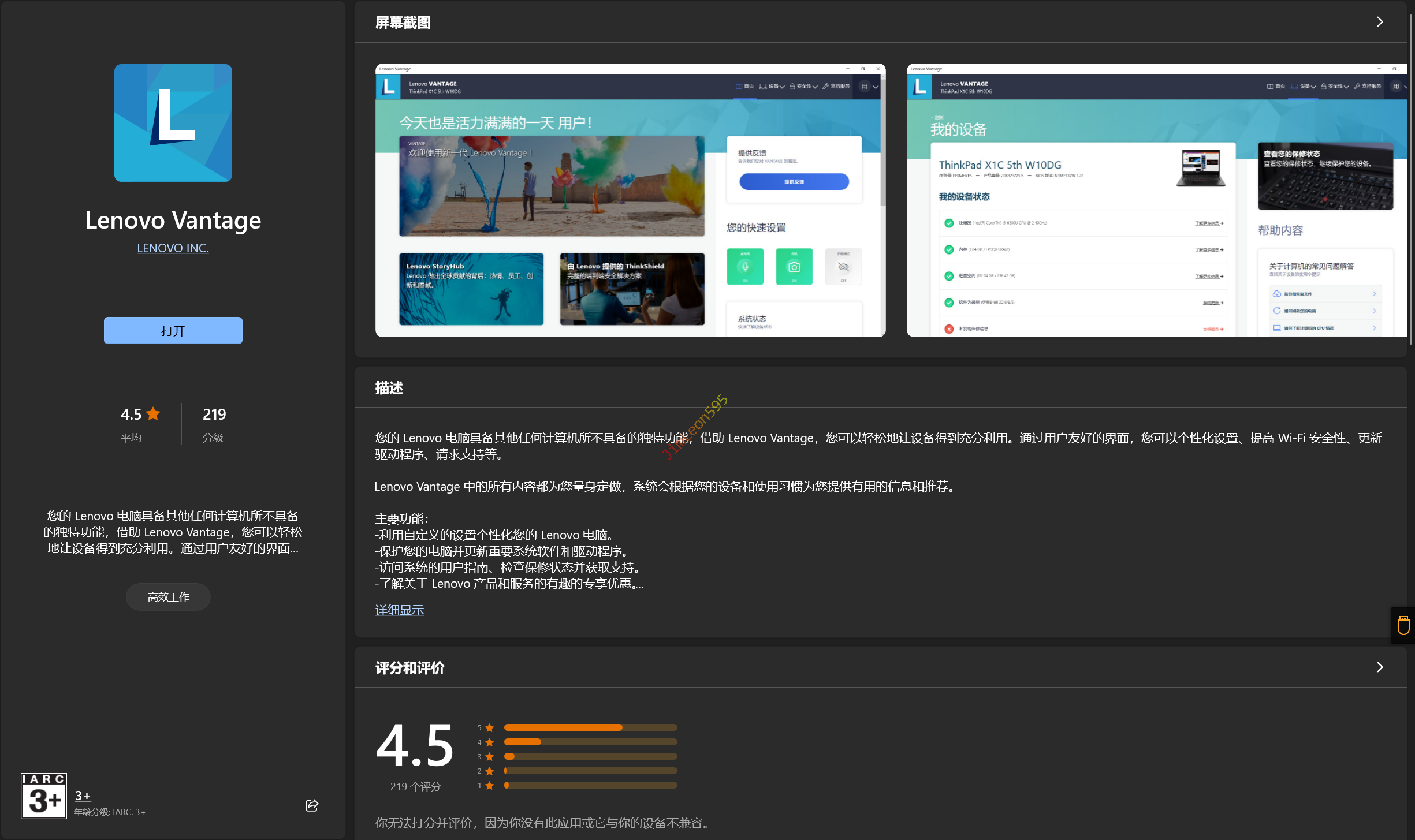Click the Lenovo Vantage app logo
Image resolution: width=1415 pixels, height=840 pixels.
(x=173, y=123)
